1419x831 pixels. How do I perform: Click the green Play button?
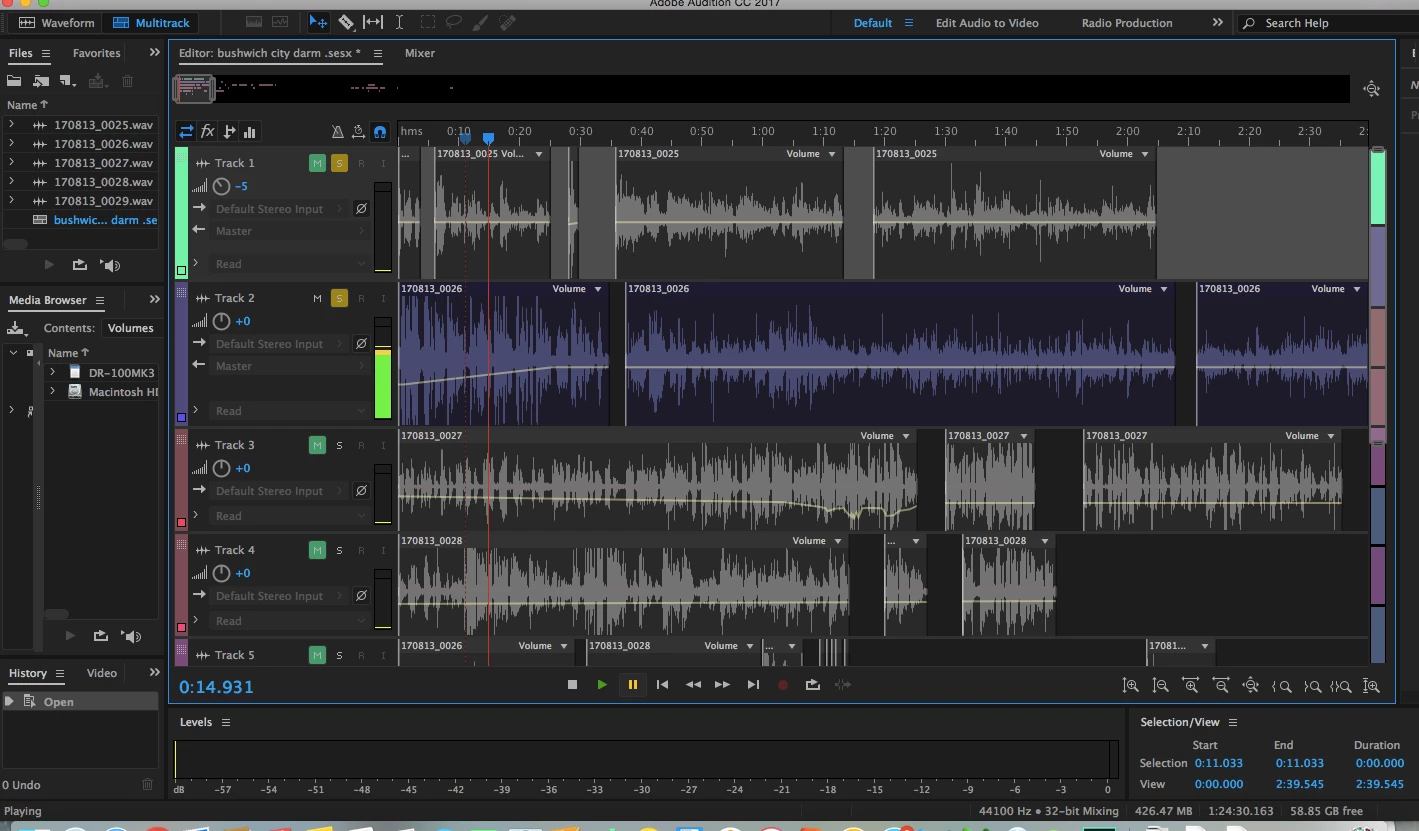click(602, 685)
